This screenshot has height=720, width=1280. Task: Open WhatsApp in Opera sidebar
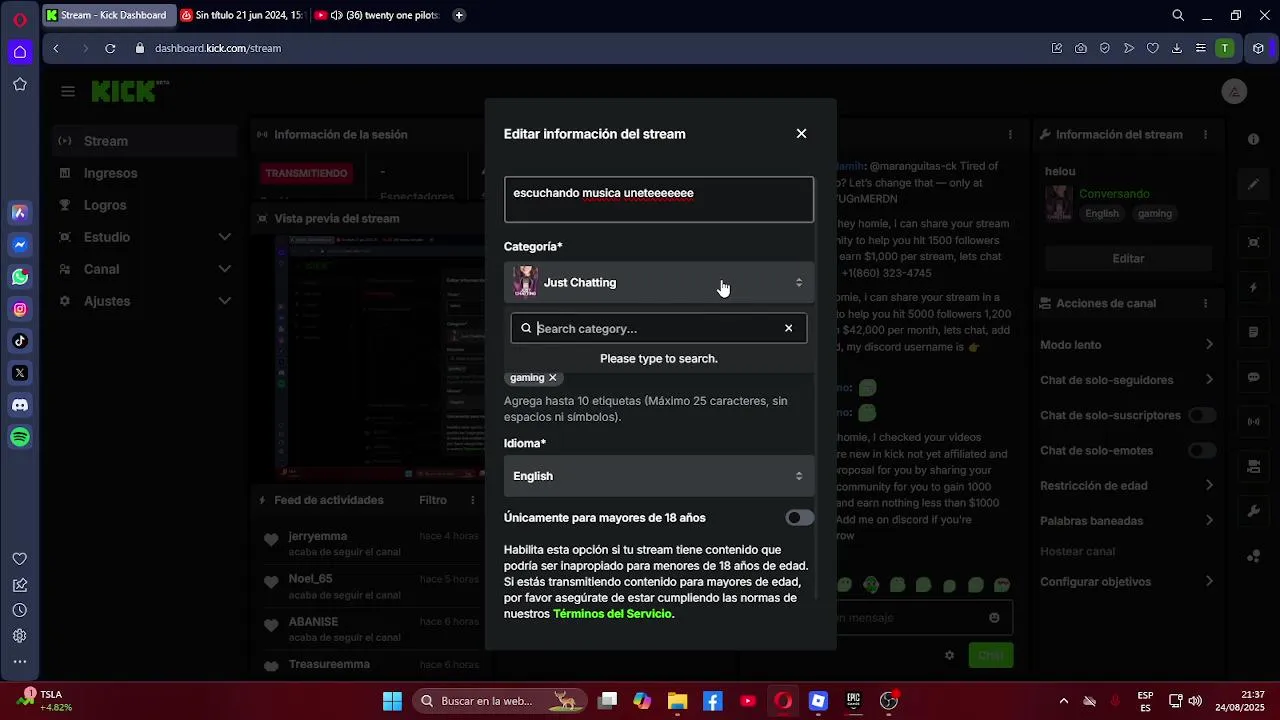coord(20,277)
